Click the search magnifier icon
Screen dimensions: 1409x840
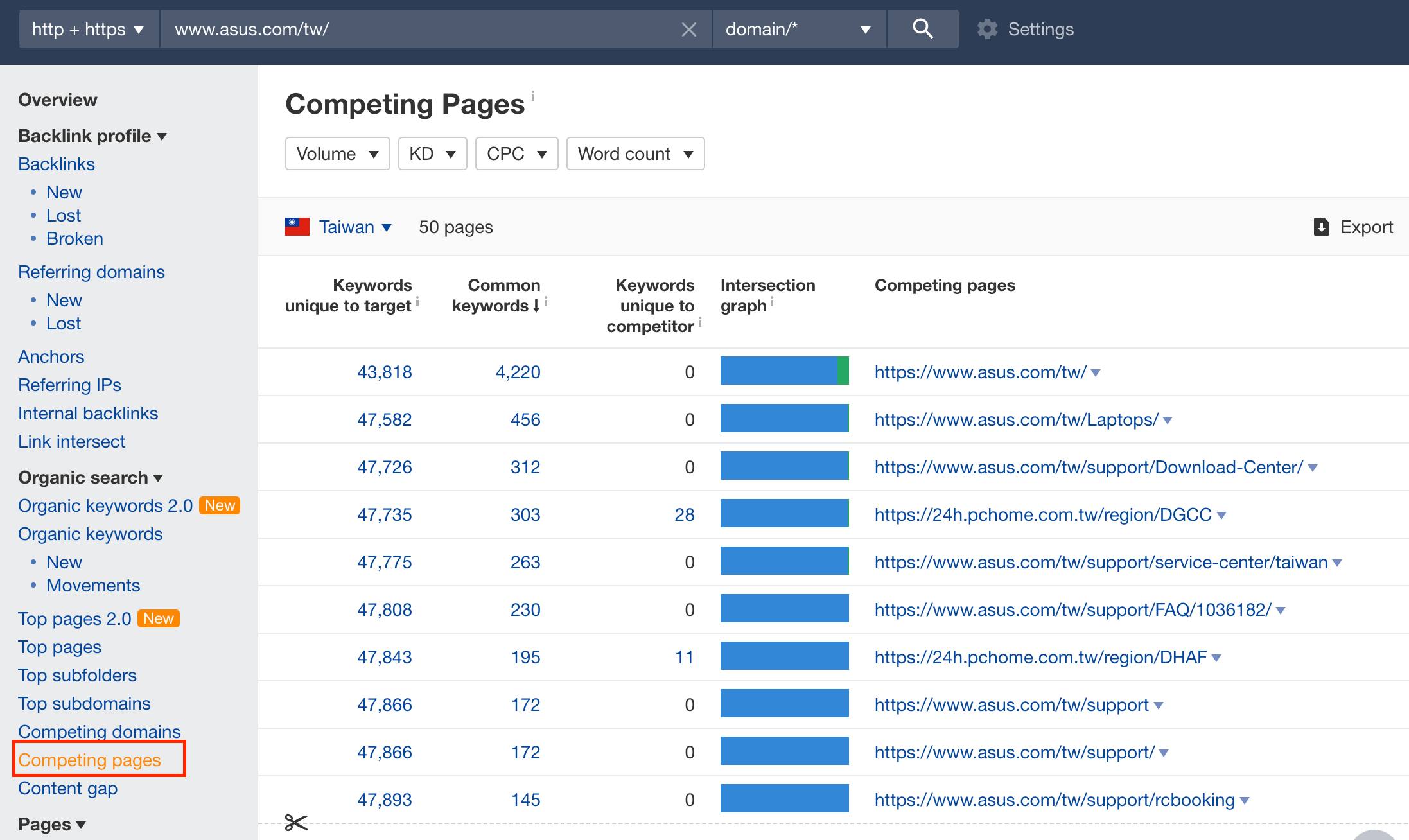point(922,29)
